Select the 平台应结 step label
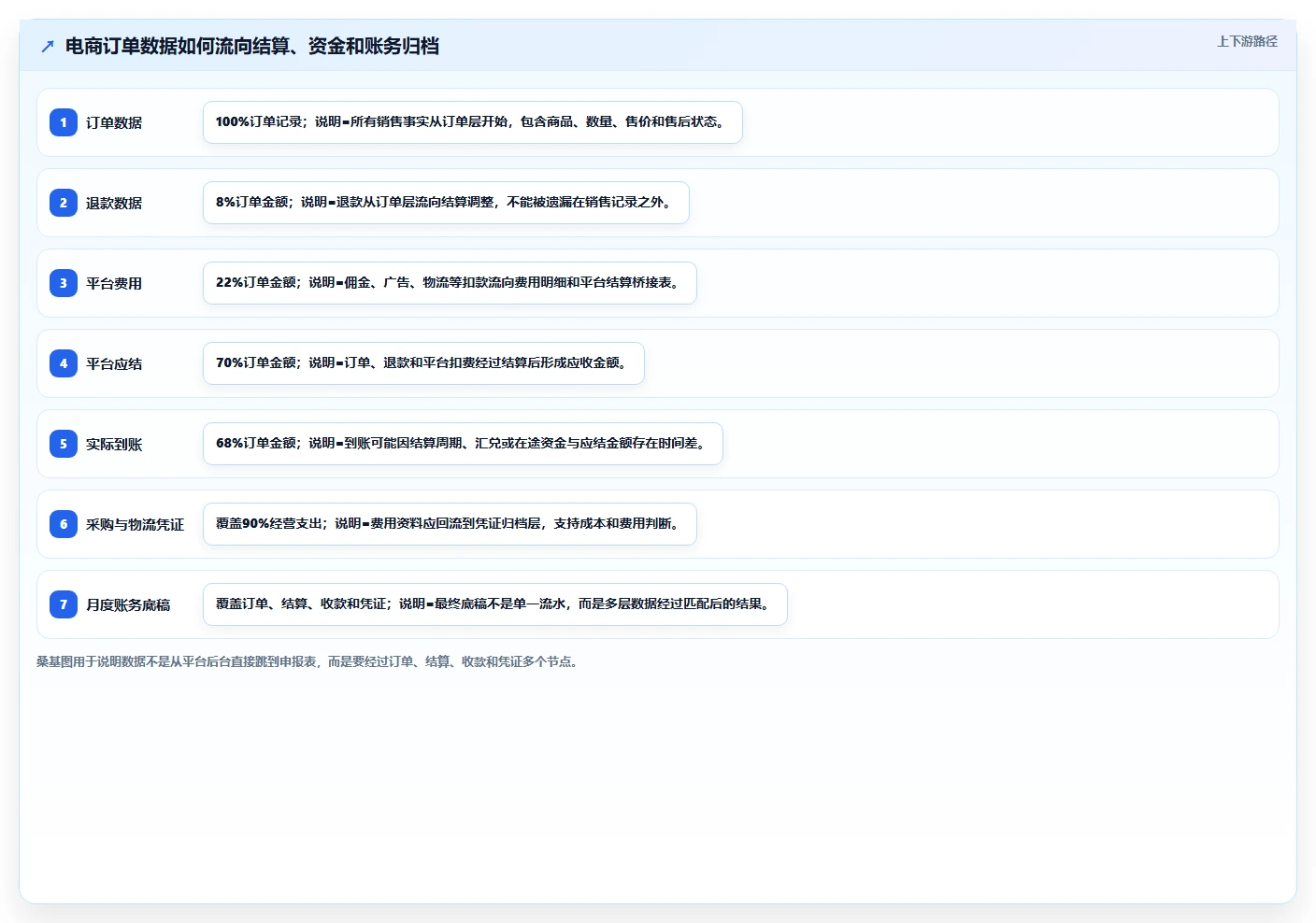This screenshot has height=923, width=1316. [x=114, y=363]
